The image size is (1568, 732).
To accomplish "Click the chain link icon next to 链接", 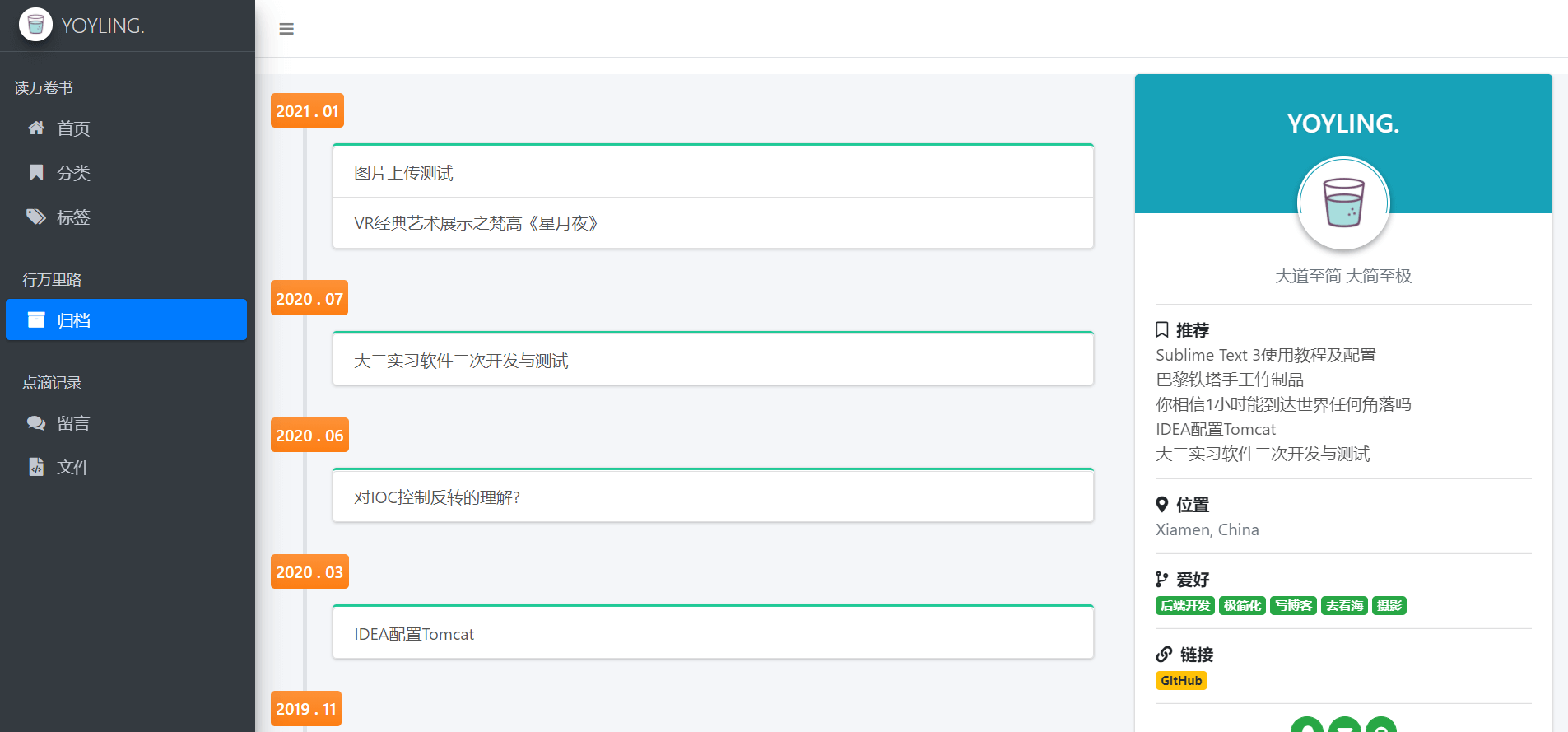I will [1164, 654].
